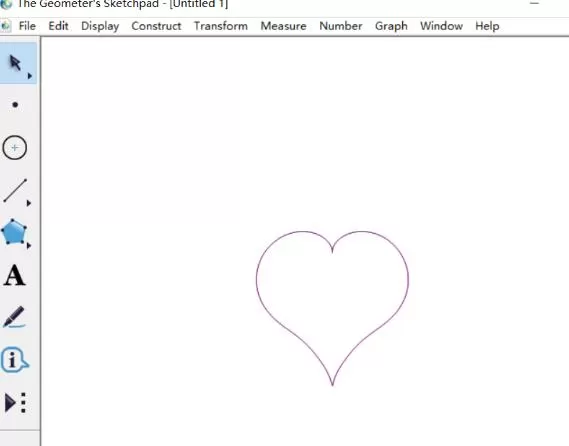The height and width of the screenshot is (446, 569).
Task: Open the Help menu
Action: pyautogui.click(x=487, y=26)
